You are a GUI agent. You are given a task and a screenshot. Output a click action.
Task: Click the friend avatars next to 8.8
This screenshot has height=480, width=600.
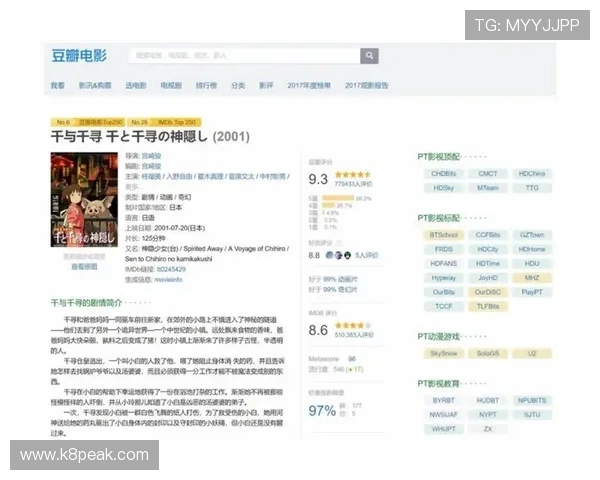338,255
